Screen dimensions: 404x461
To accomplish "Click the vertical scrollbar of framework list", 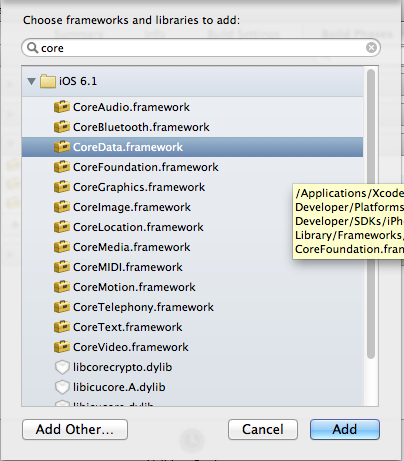I will (371, 214).
